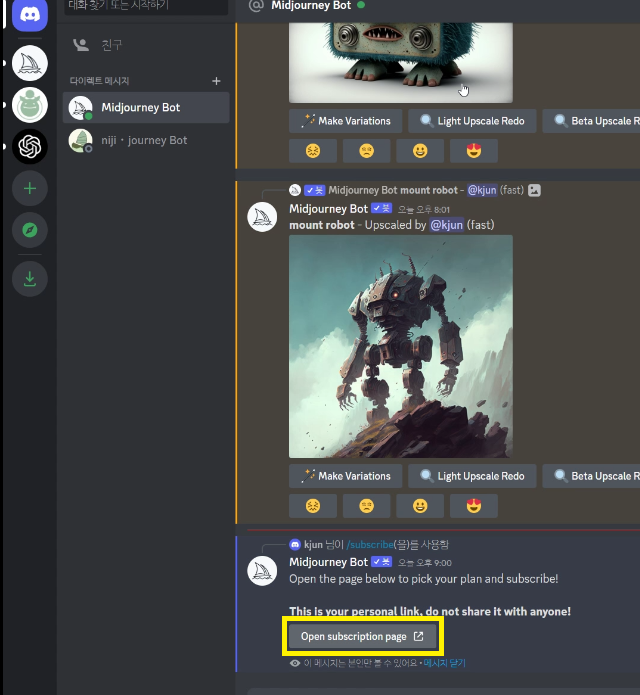Click Light Upscale Redo under robot image
This screenshot has height=695, width=640.
point(472,476)
